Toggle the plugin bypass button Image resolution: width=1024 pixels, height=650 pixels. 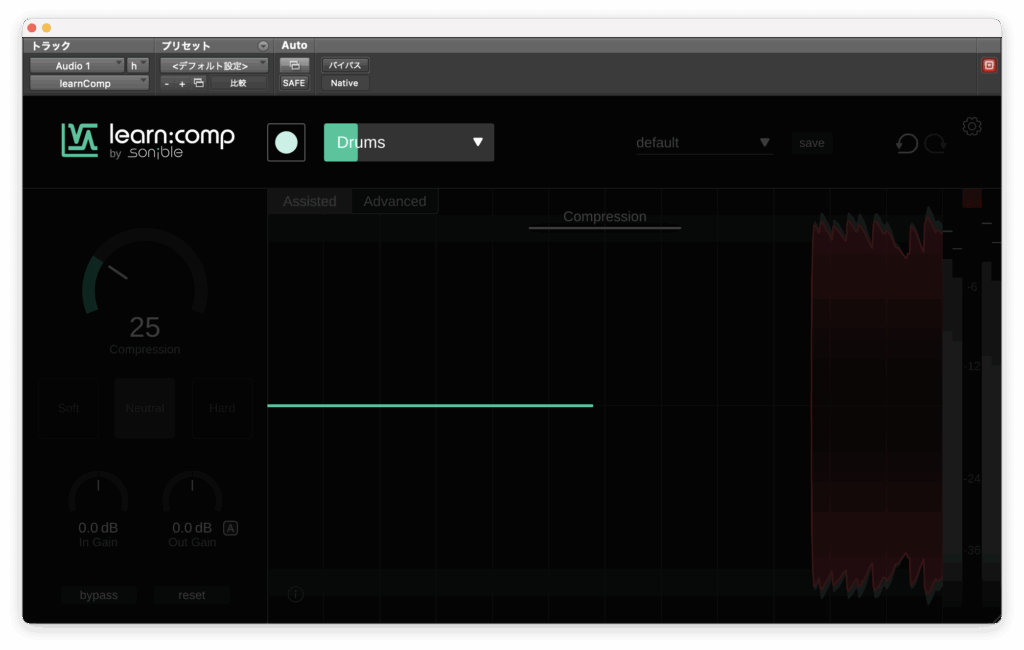click(99, 595)
